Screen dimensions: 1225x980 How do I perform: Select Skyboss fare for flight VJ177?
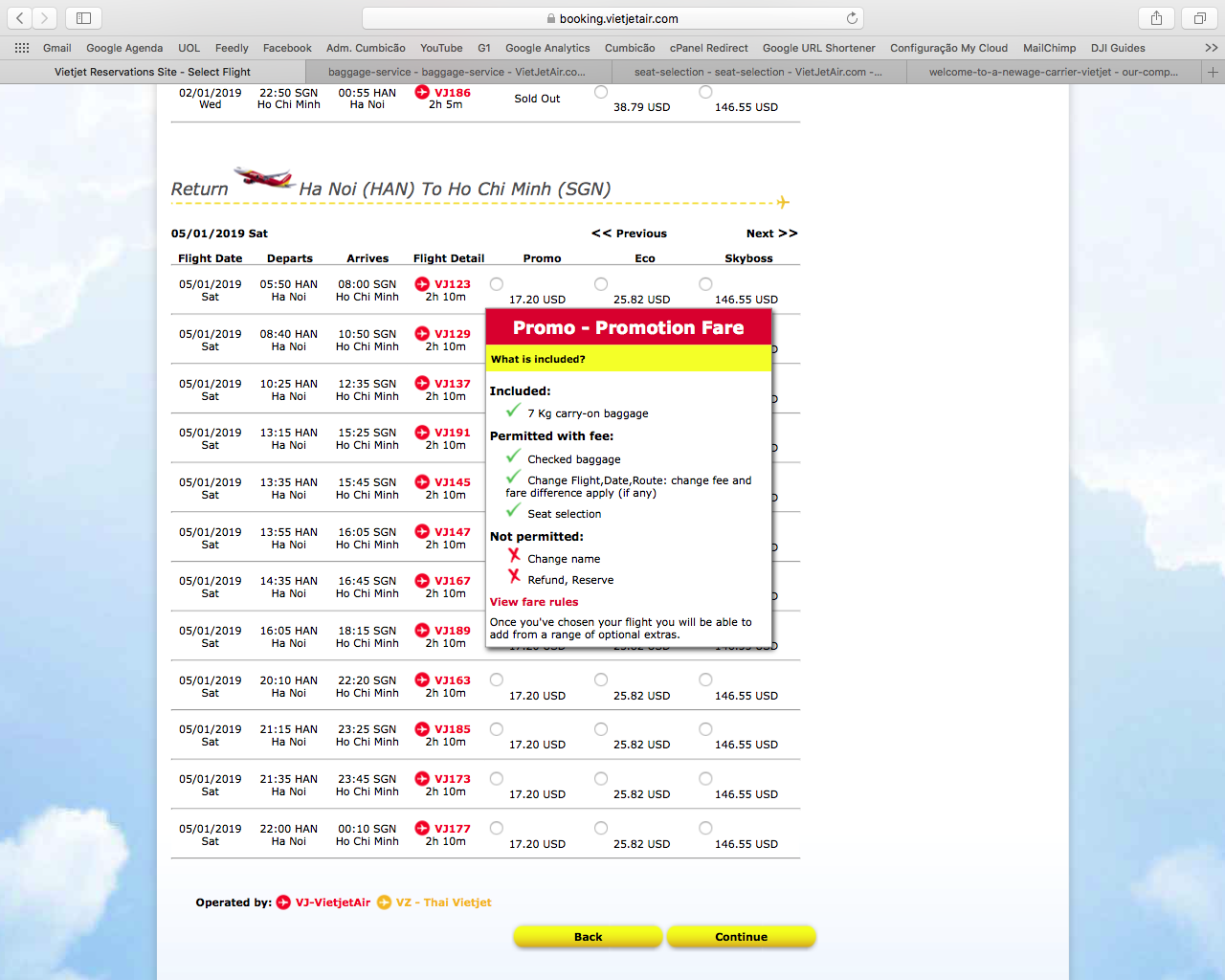(705, 828)
